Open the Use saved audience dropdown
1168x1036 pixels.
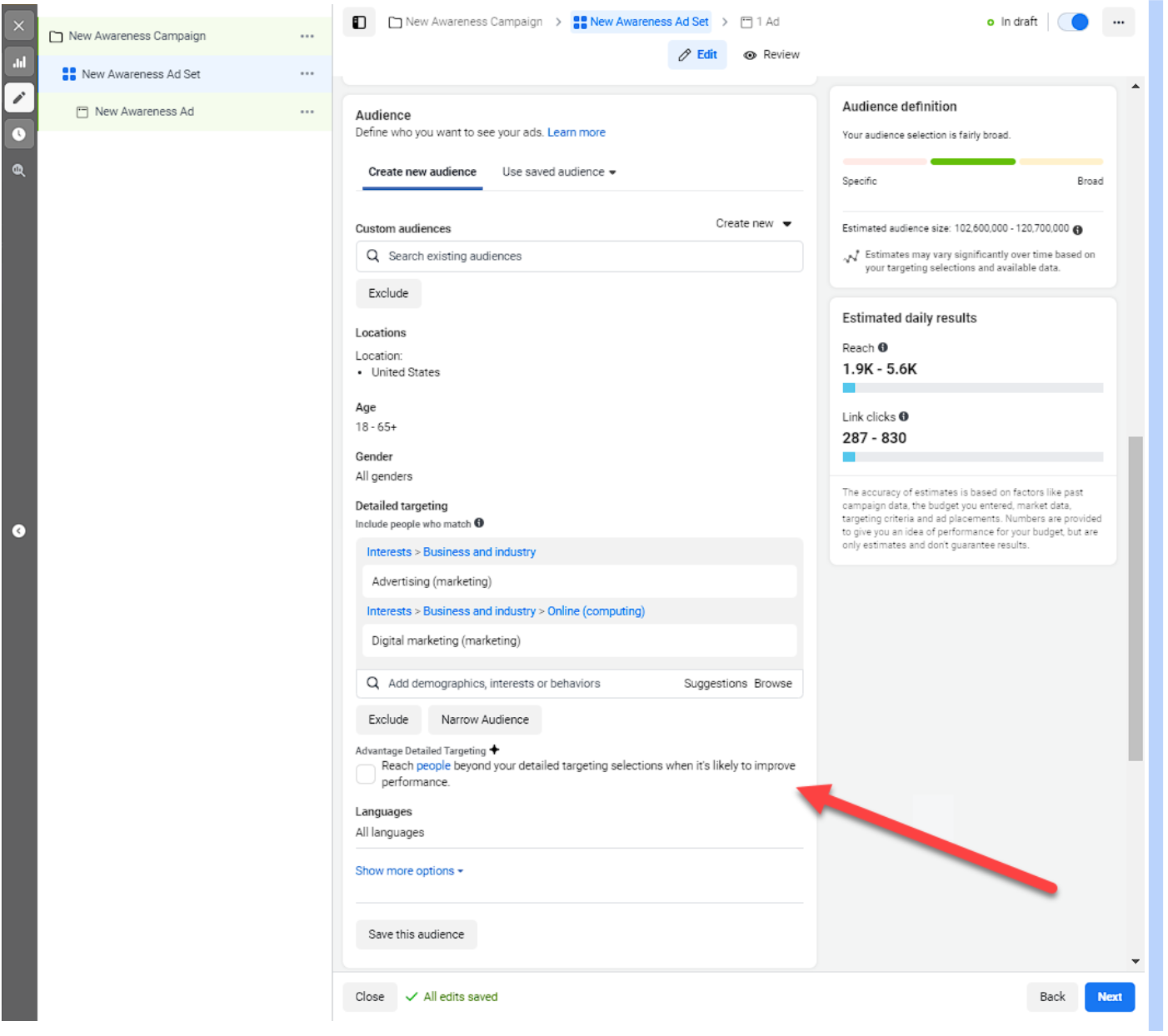coord(559,172)
